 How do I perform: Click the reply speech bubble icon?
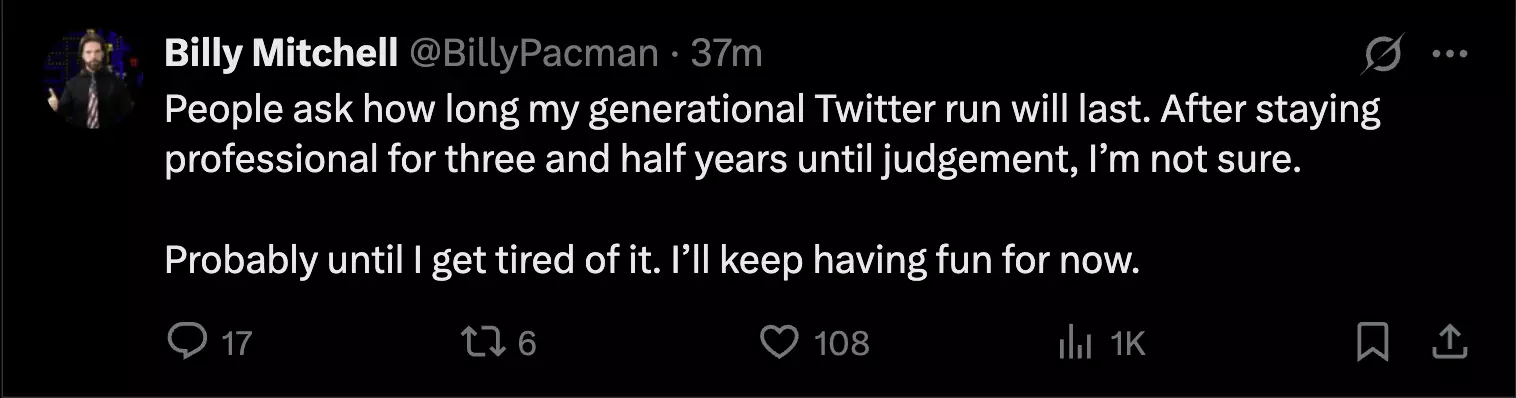point(186,343)
